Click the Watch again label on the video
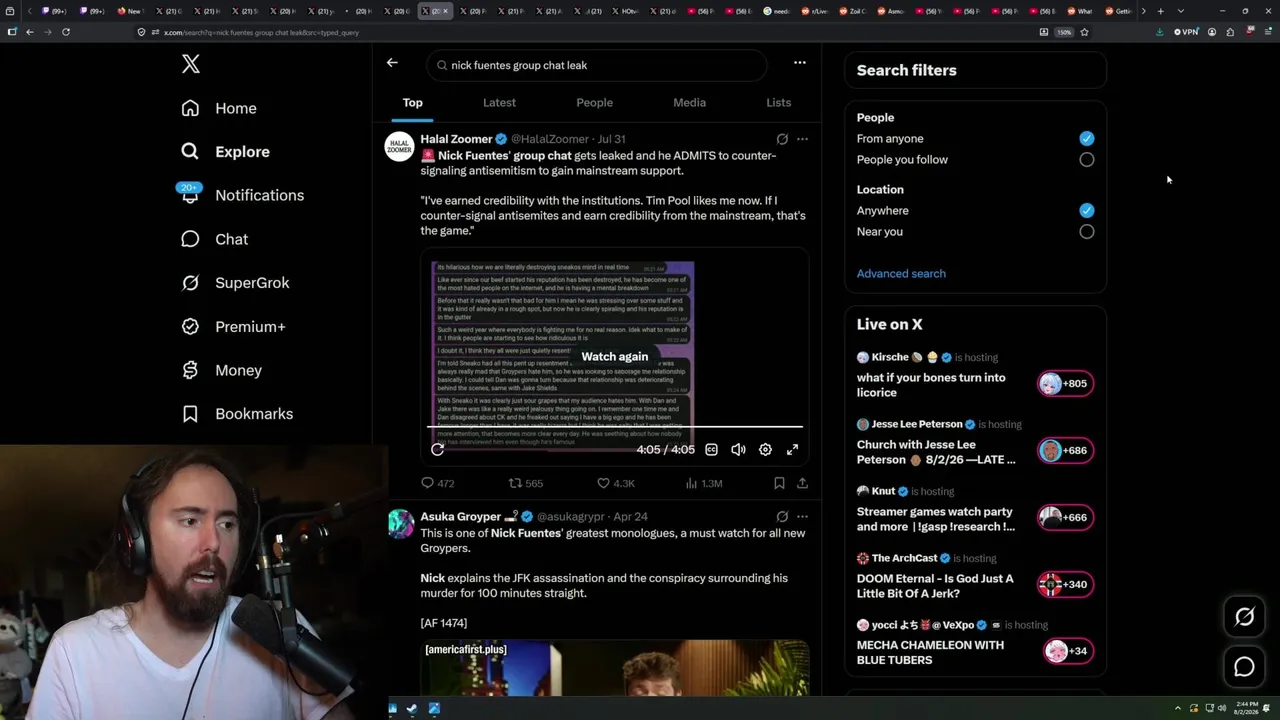 [x=615, y=357]
